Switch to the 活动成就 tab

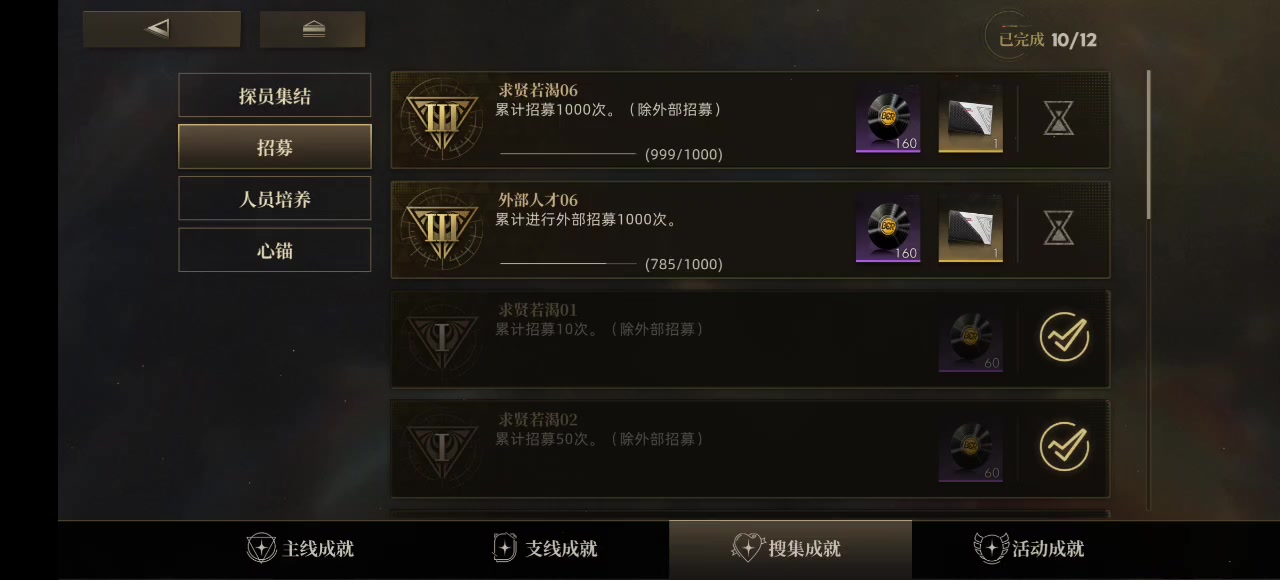1029,548
